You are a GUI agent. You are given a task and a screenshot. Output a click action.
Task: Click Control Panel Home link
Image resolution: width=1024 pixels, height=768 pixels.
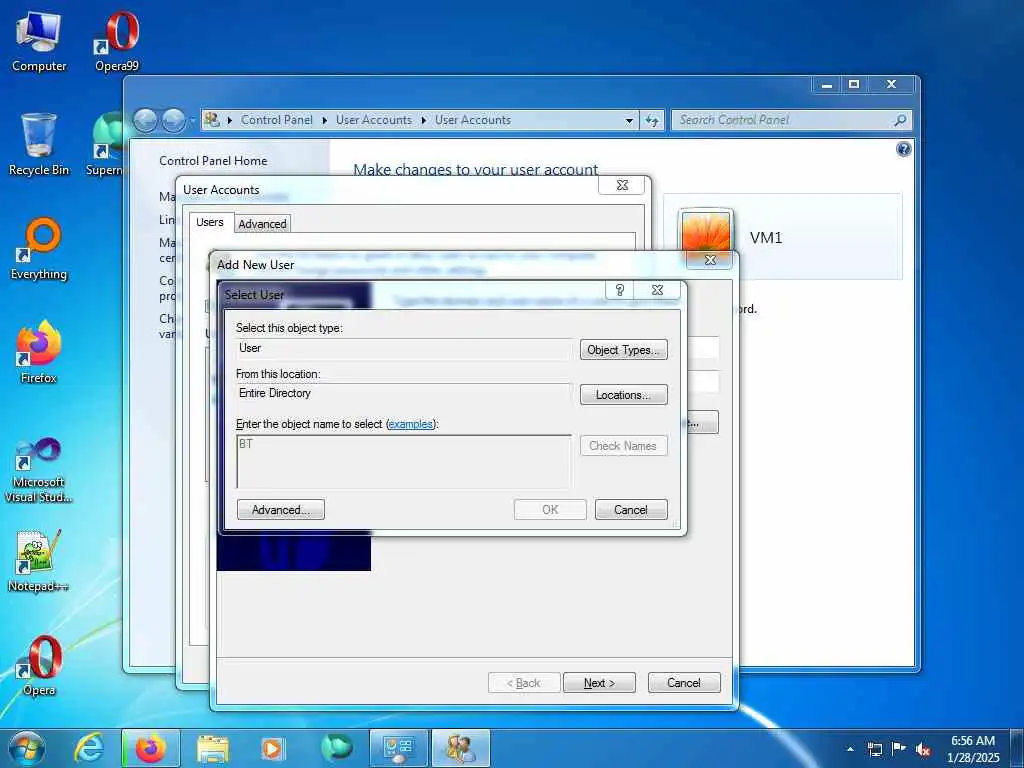pyautogui.click(x=213, y=161)
